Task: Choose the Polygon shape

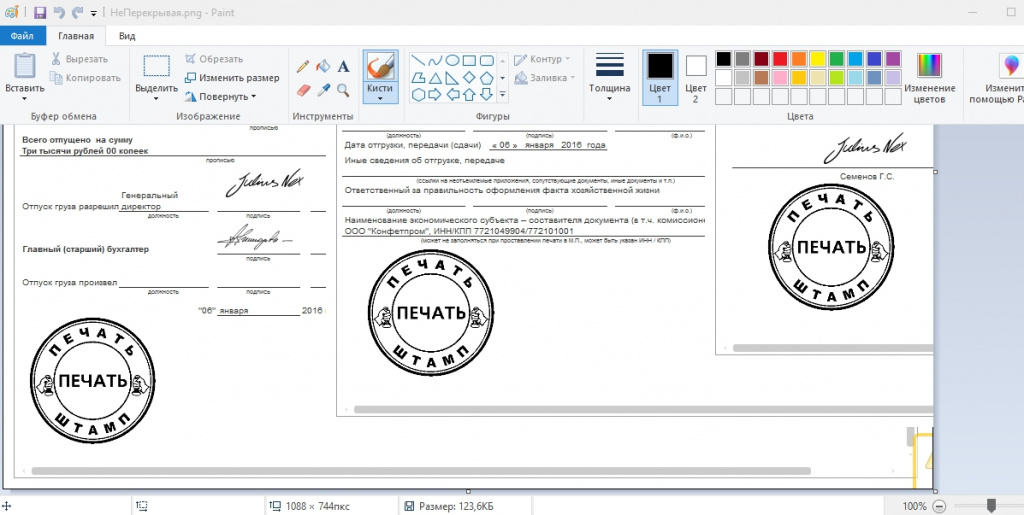Action: pos(418,78)
